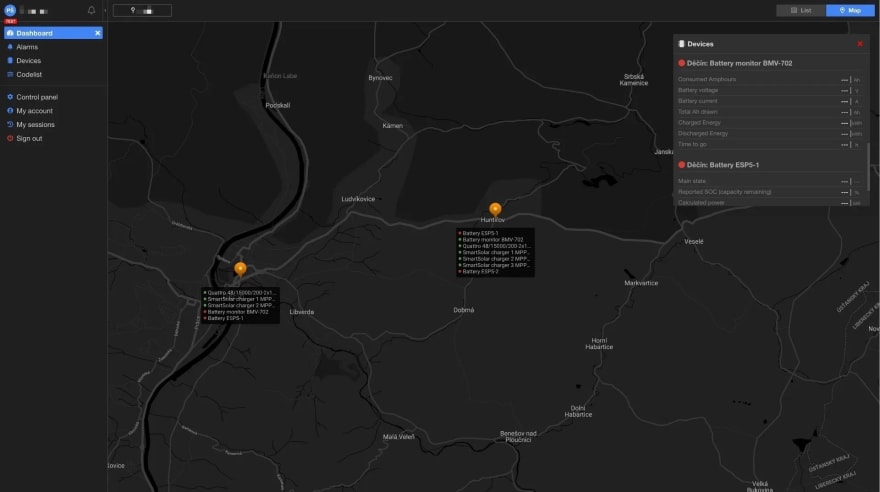Collapse the sidebar with the small arrow
Viewport: 880px width, 492px height.
tap(105, 10)
